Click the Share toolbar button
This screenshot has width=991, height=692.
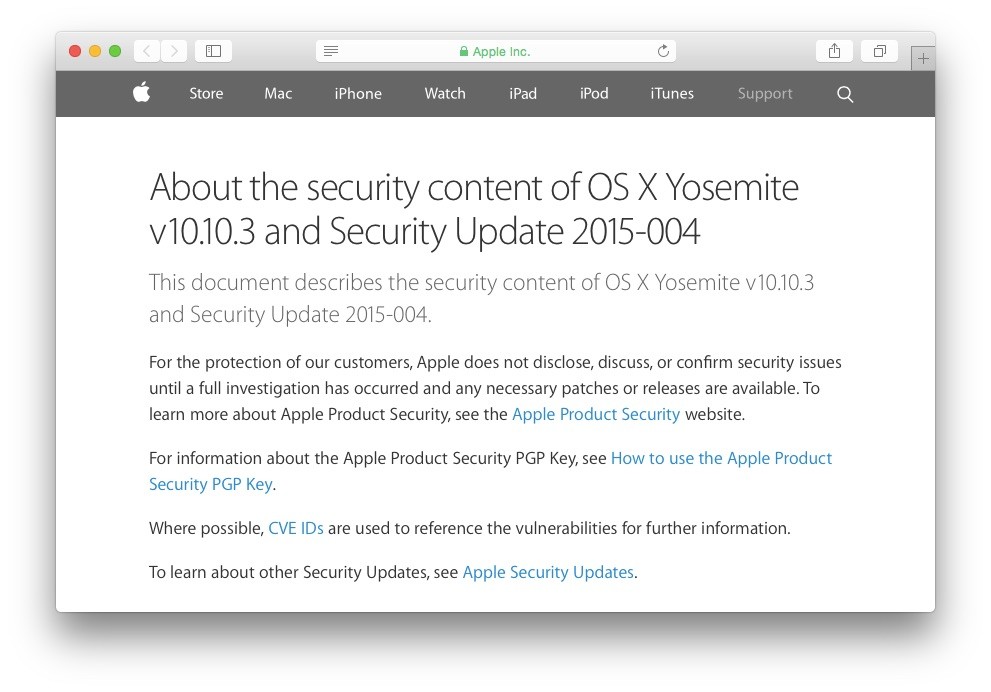pyautogui.click(x=834, y=51)
